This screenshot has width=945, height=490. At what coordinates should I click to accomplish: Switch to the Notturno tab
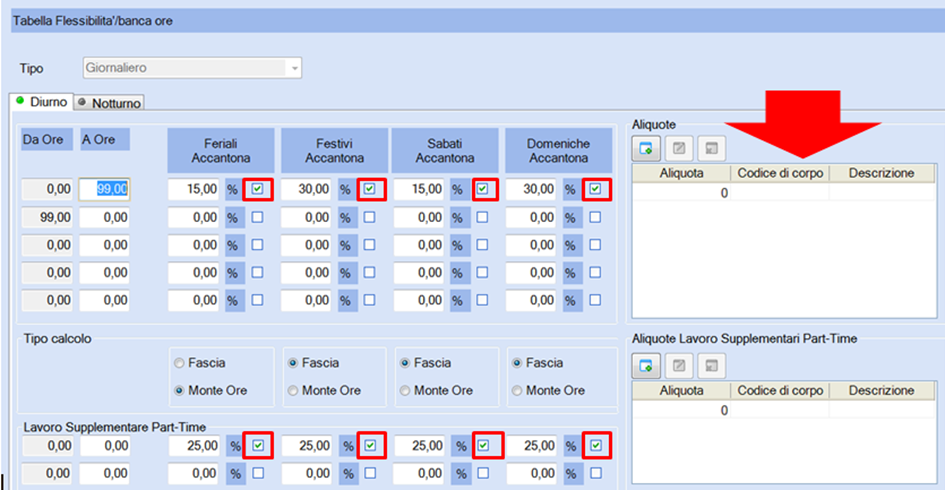pos(109,103)
